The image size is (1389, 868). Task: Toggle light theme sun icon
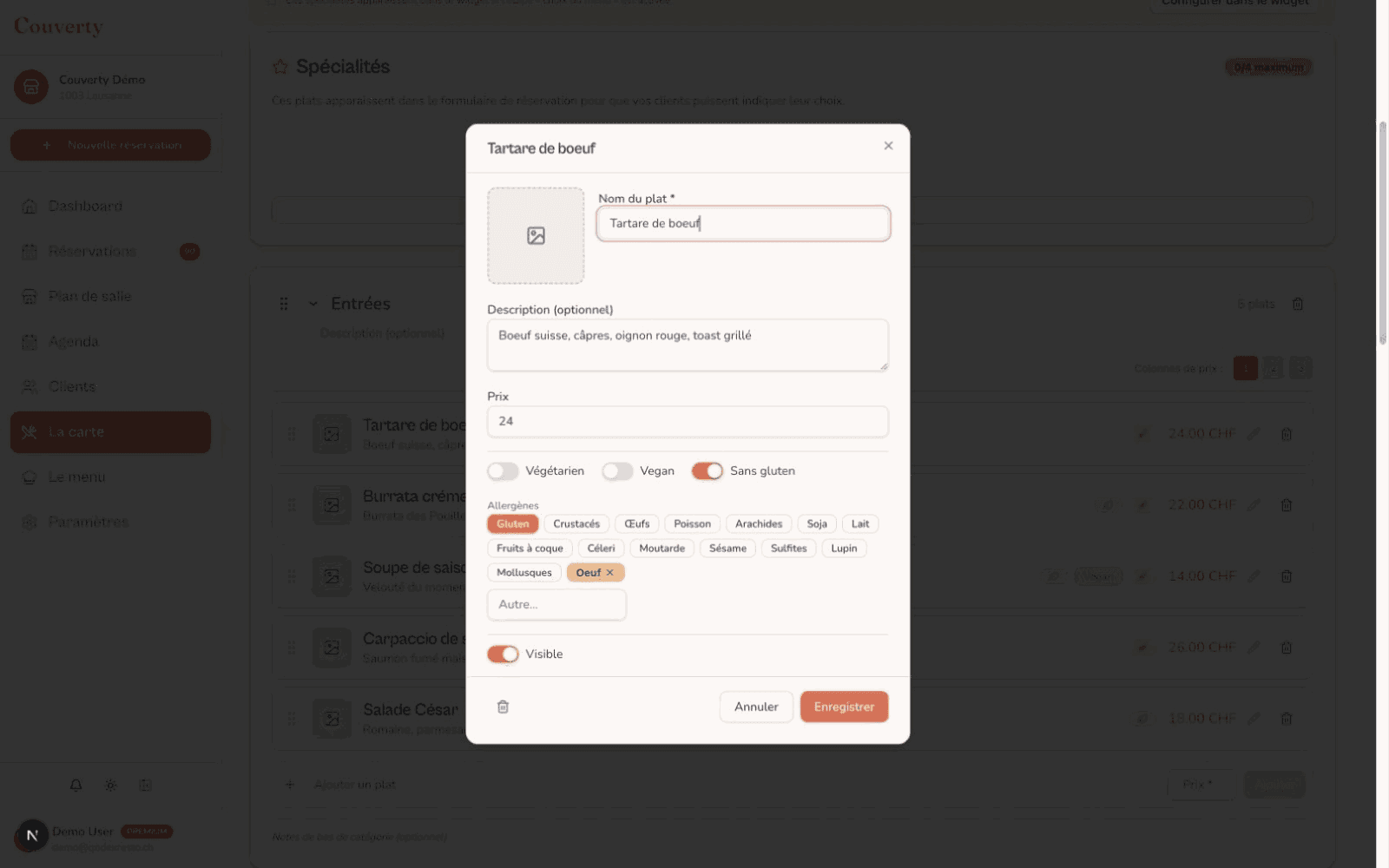click(111, 785)
